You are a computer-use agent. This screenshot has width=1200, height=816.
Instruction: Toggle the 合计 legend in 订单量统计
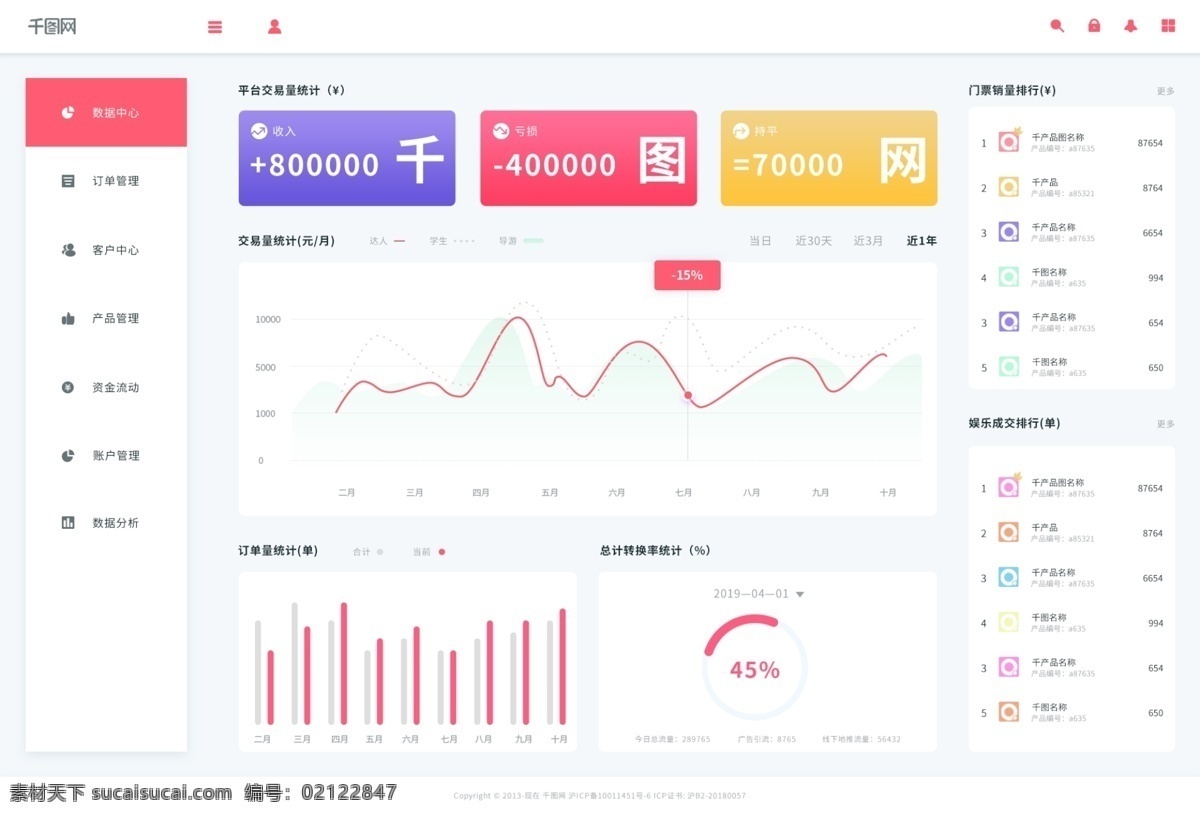point(368,552)
